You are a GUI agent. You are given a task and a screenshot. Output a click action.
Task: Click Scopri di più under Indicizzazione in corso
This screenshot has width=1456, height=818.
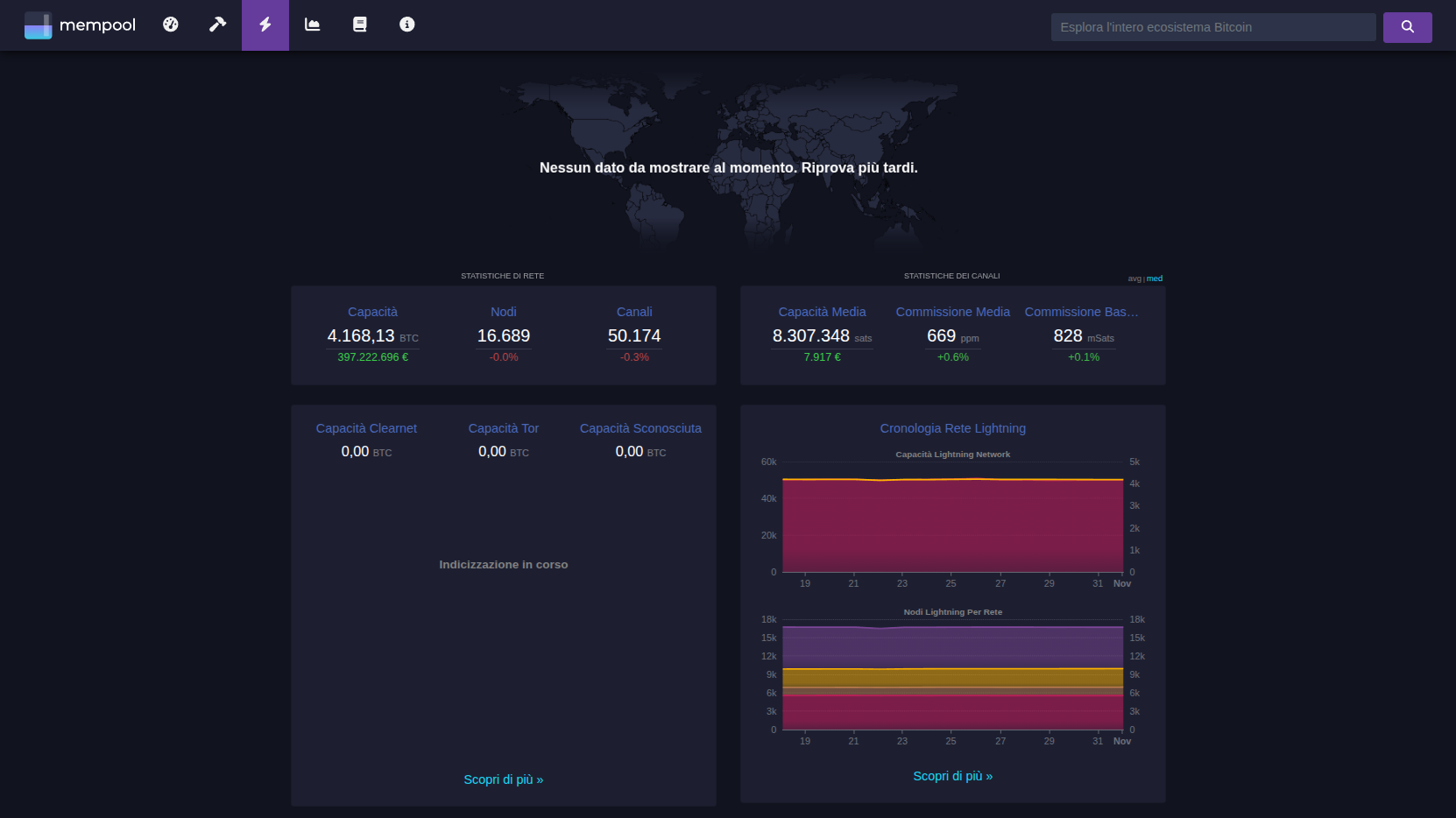pos(503,779)
